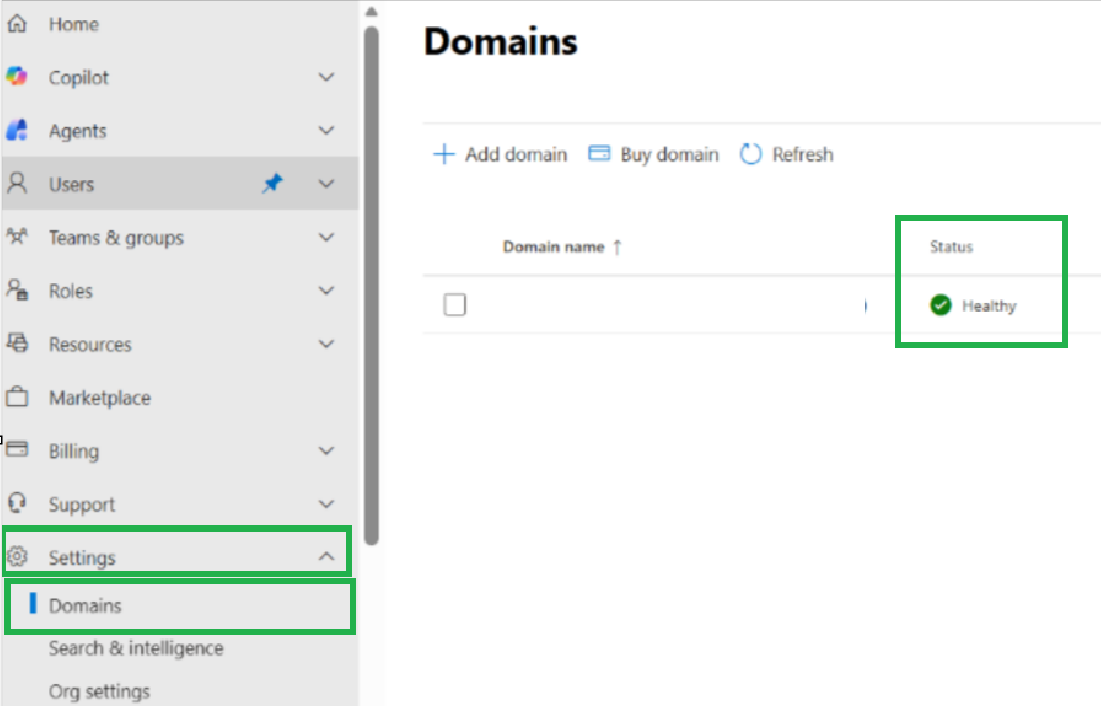The height and width of the screenshot is (706, 1101).
Task: Collapse the Settings menu chevron
Action: tap(326, 556)
